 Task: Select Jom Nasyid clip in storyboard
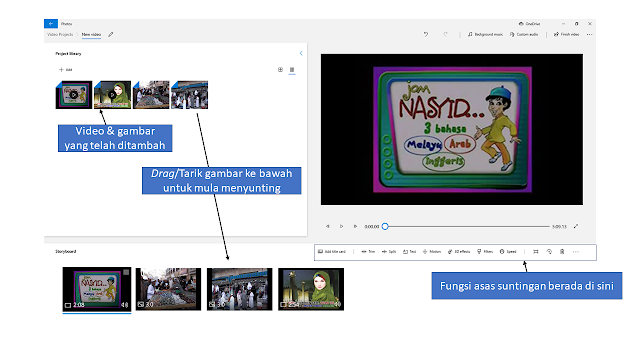97,289
